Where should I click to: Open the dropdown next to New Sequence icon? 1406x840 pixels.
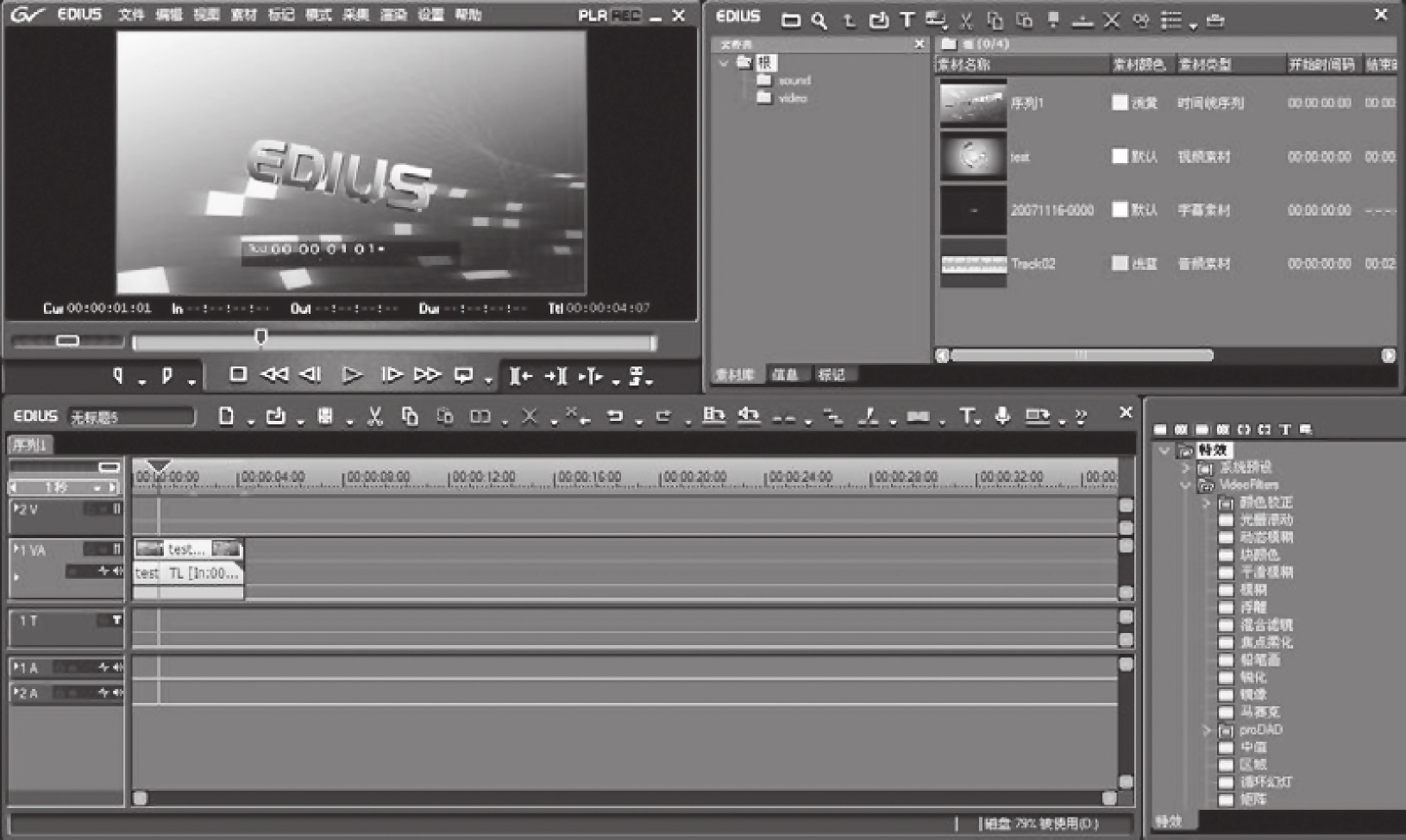(x=250, y=422)
